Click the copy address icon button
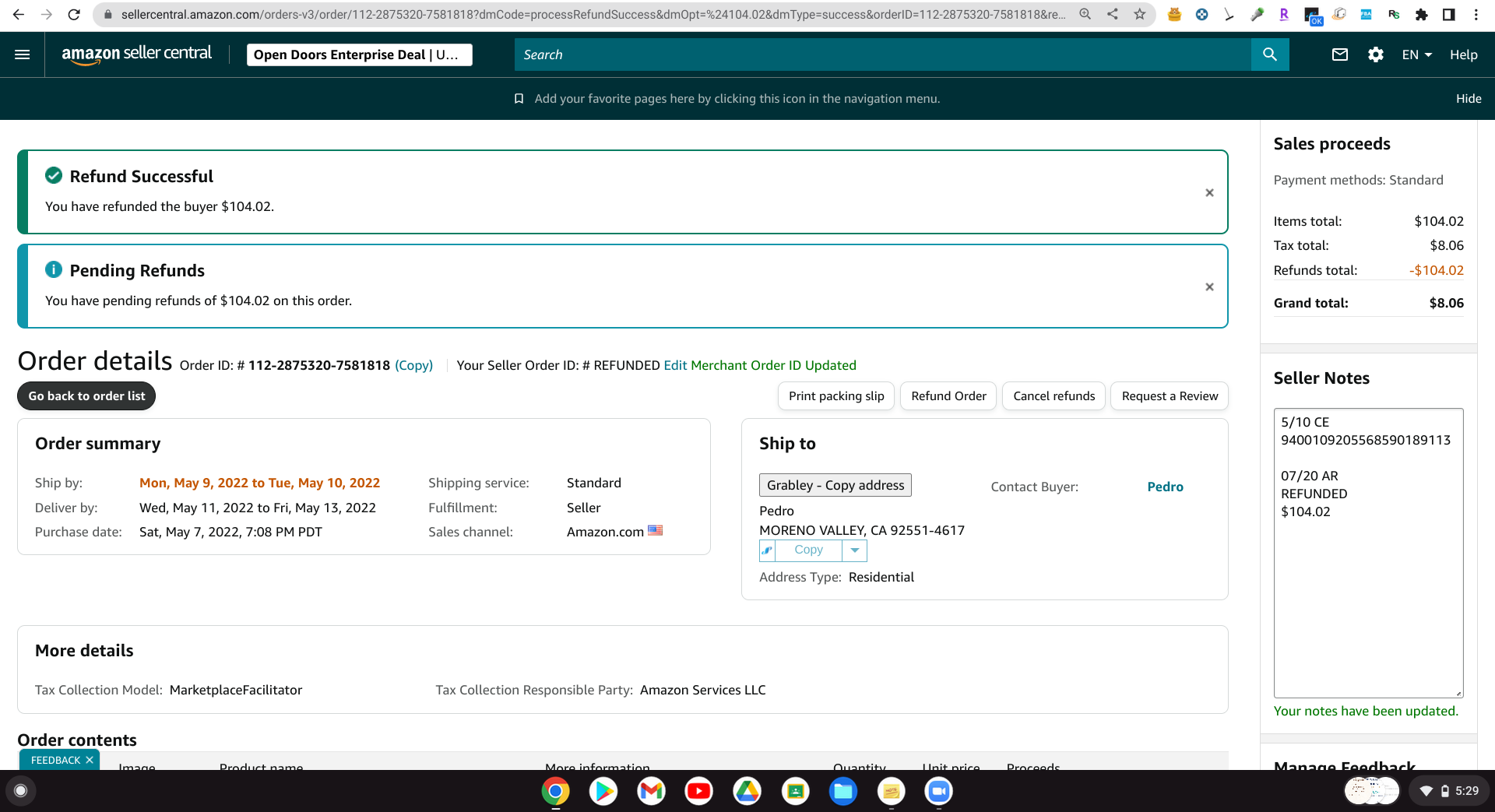 [x=767, y=550]
